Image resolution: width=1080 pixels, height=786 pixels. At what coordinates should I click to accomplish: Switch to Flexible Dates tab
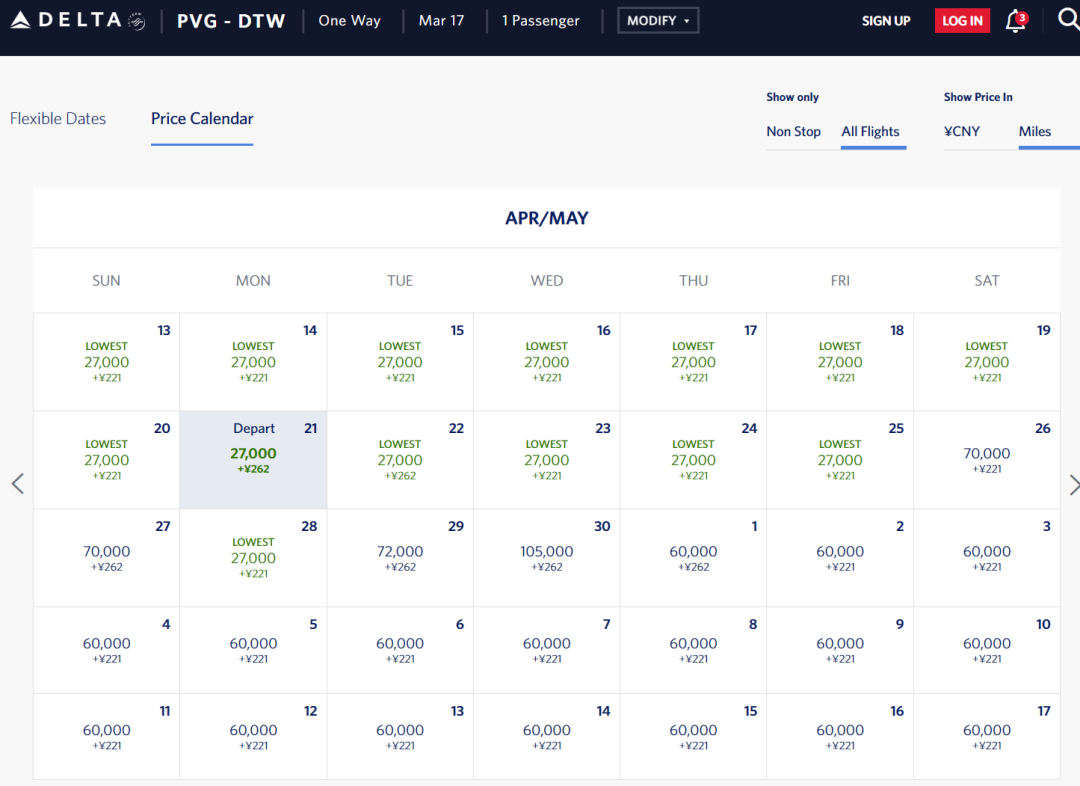(x=58, y=118)
